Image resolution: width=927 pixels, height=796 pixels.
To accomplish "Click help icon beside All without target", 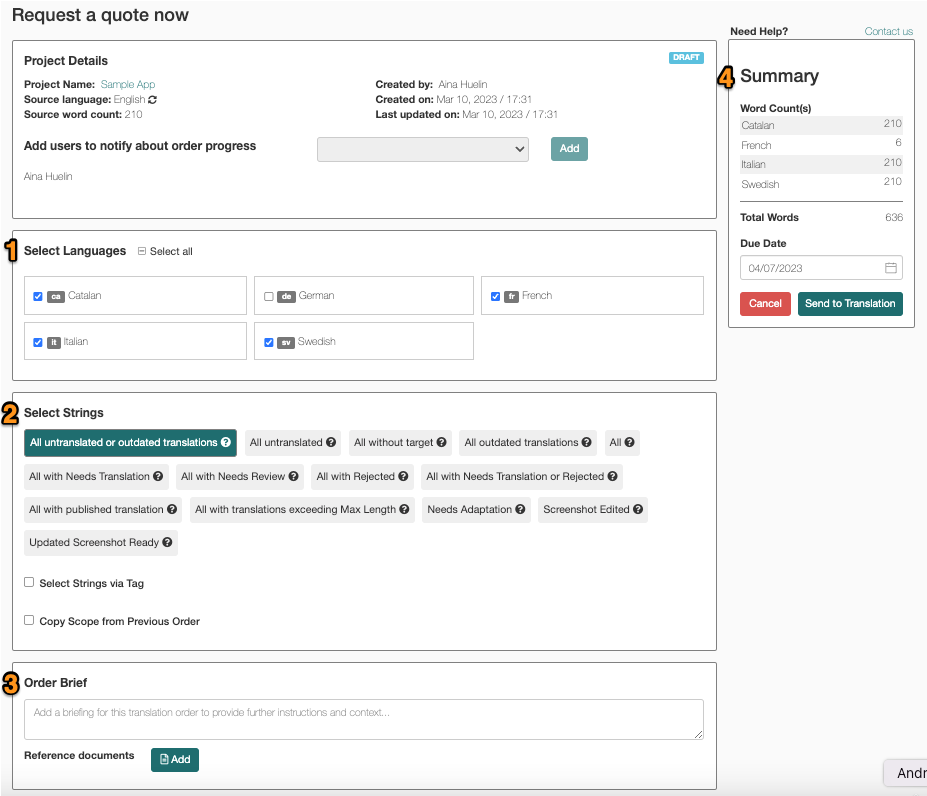I will pos(442,442).
